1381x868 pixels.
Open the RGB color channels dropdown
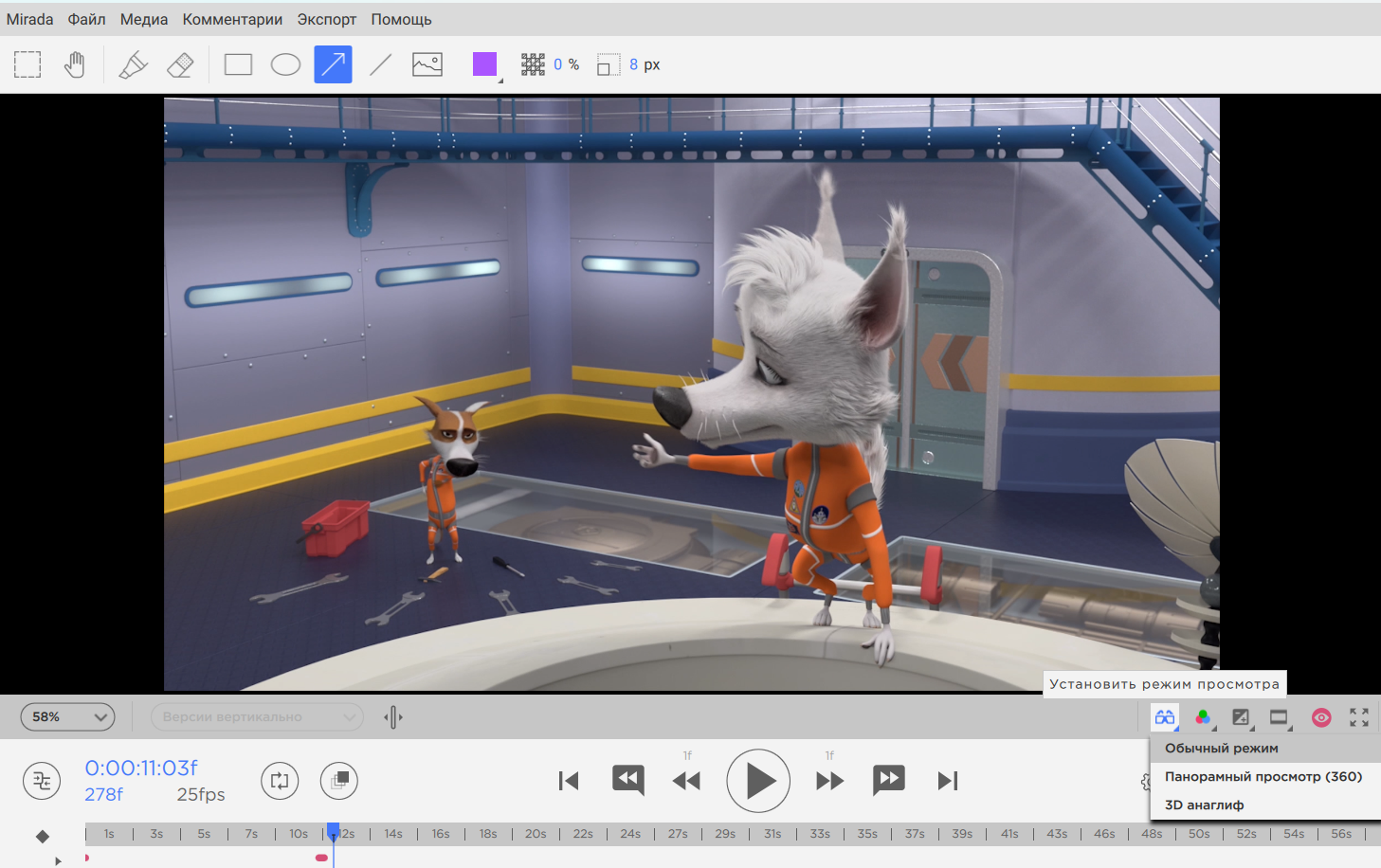pyautogui.click(x=1203, y=717)
